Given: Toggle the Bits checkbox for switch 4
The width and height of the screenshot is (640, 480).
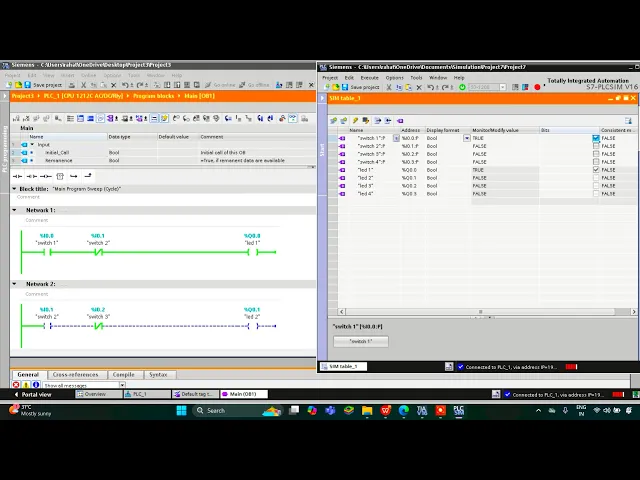Looking at the screenshot, I should pos(596,162).
